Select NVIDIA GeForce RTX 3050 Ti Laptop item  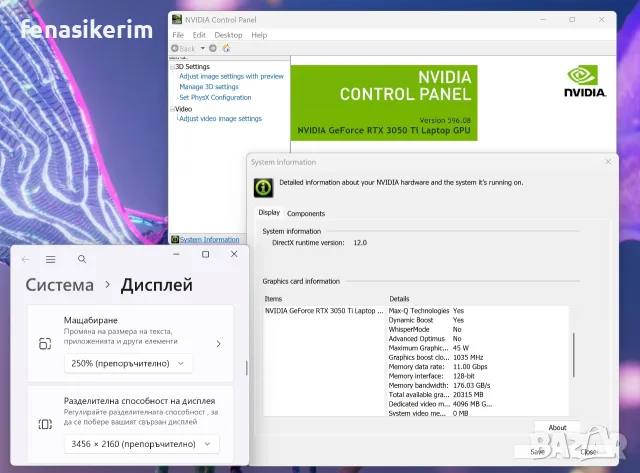[x=324, y=311]
